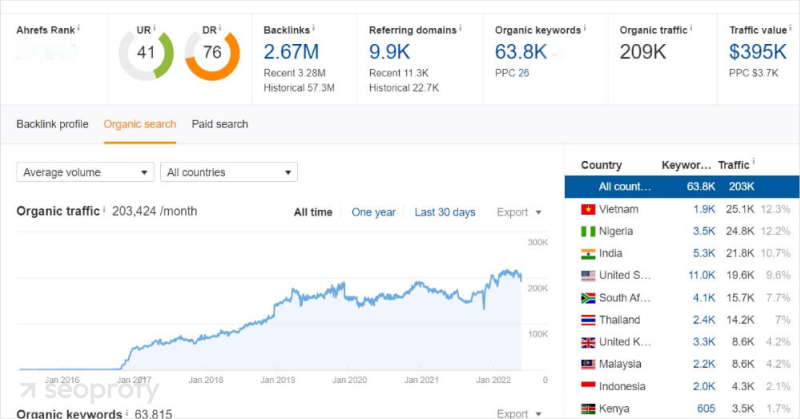
Task: Click the Thailand flag icon
Action: pyautogui.click(x=588, y=320)
